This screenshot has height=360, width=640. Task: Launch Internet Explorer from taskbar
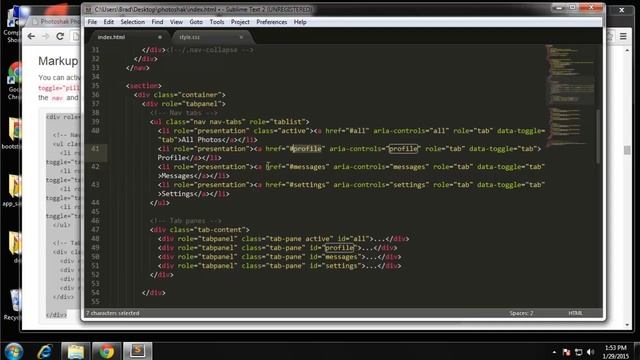(45, 351)
